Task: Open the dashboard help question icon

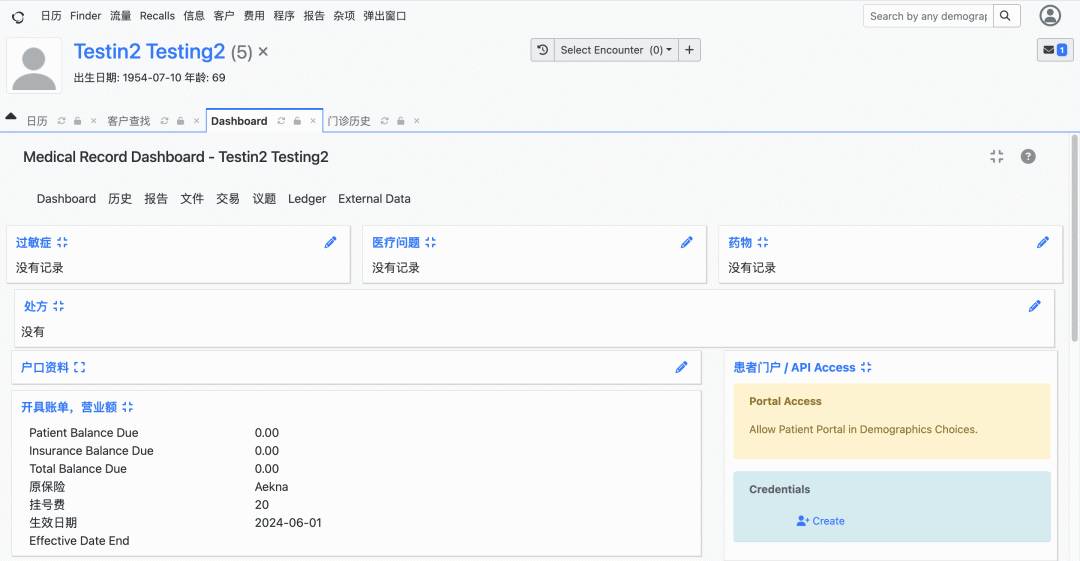Action: tap(1028, 156)
